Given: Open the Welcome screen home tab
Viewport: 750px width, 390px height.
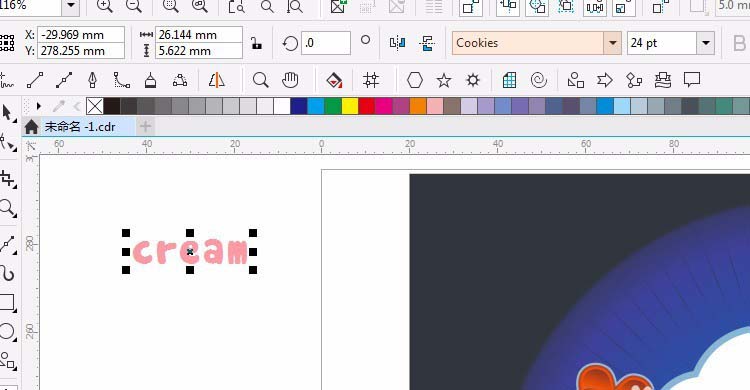Looking at the screenshot, I should click(x=31, y=127).
